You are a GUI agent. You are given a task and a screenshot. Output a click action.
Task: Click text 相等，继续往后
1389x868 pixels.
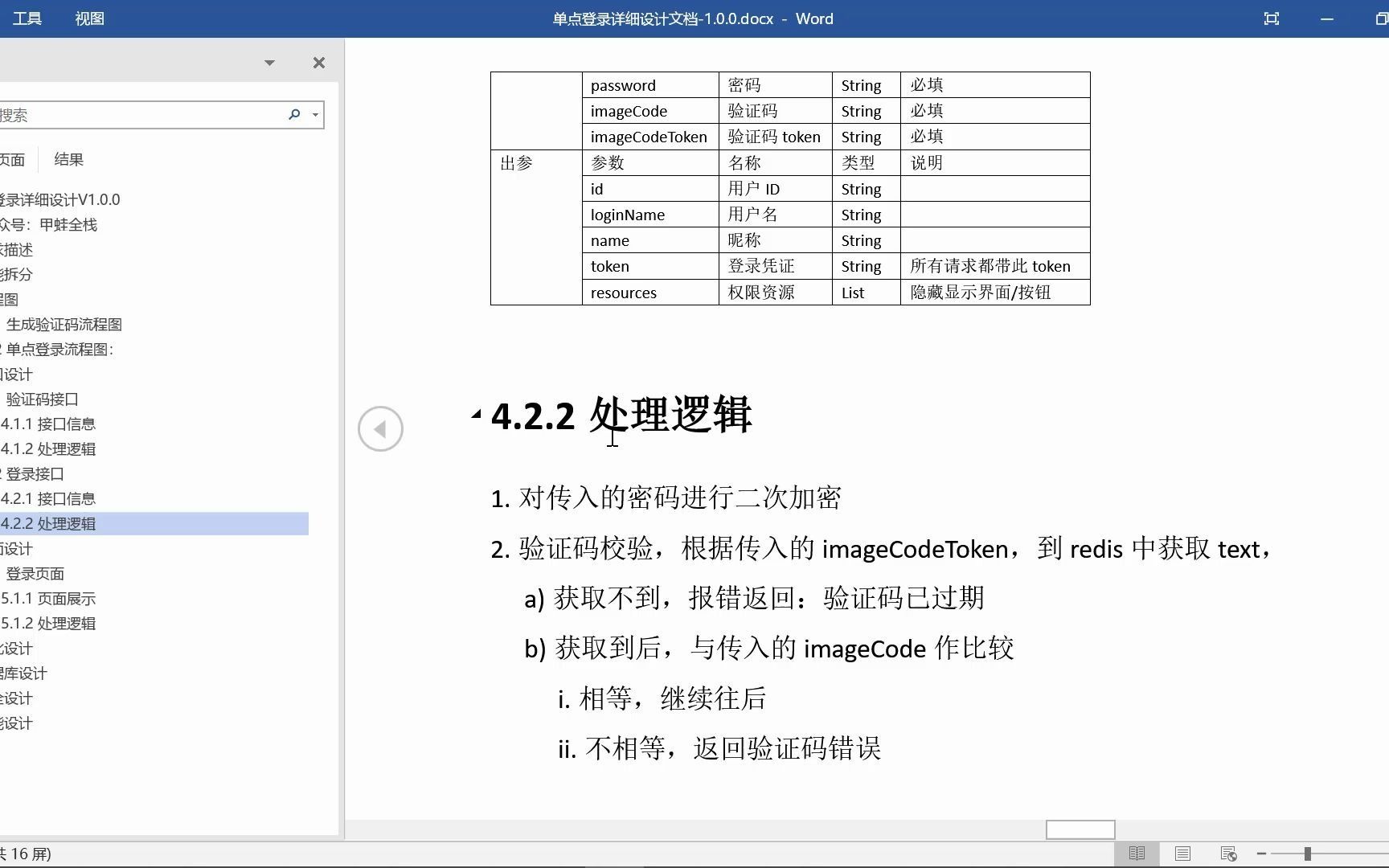coord(673,698)
